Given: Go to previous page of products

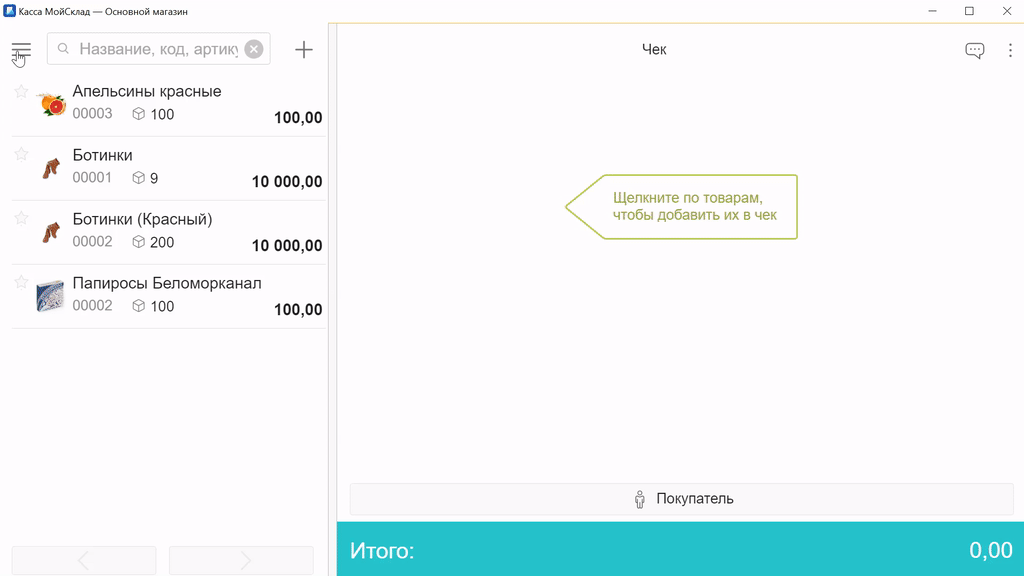Looking at the screenshot, I should pyautogui.click(x=84, y=561).
